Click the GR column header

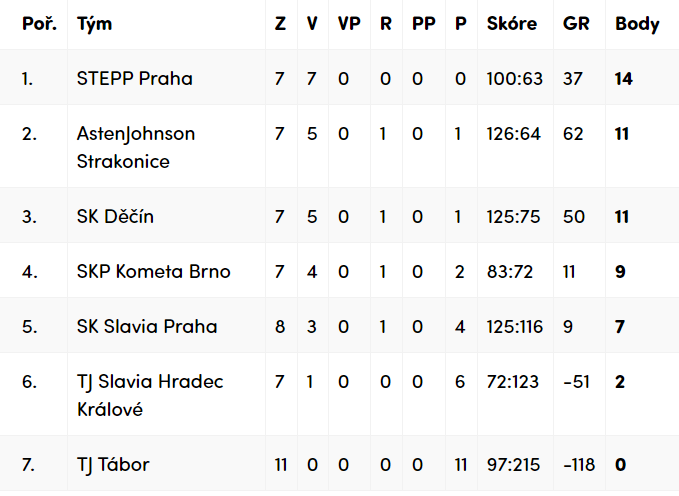576,24
